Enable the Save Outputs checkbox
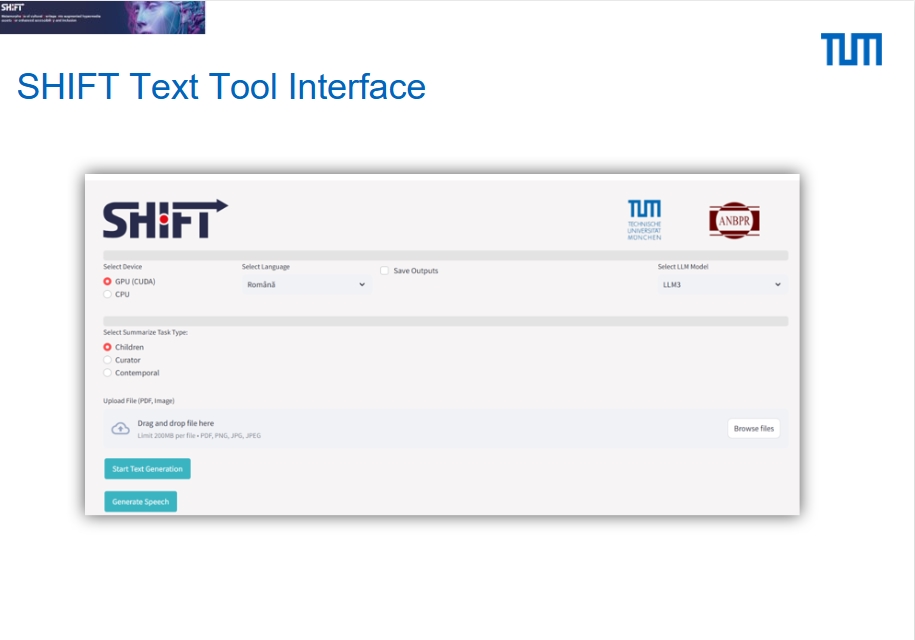 coord(384,271)
